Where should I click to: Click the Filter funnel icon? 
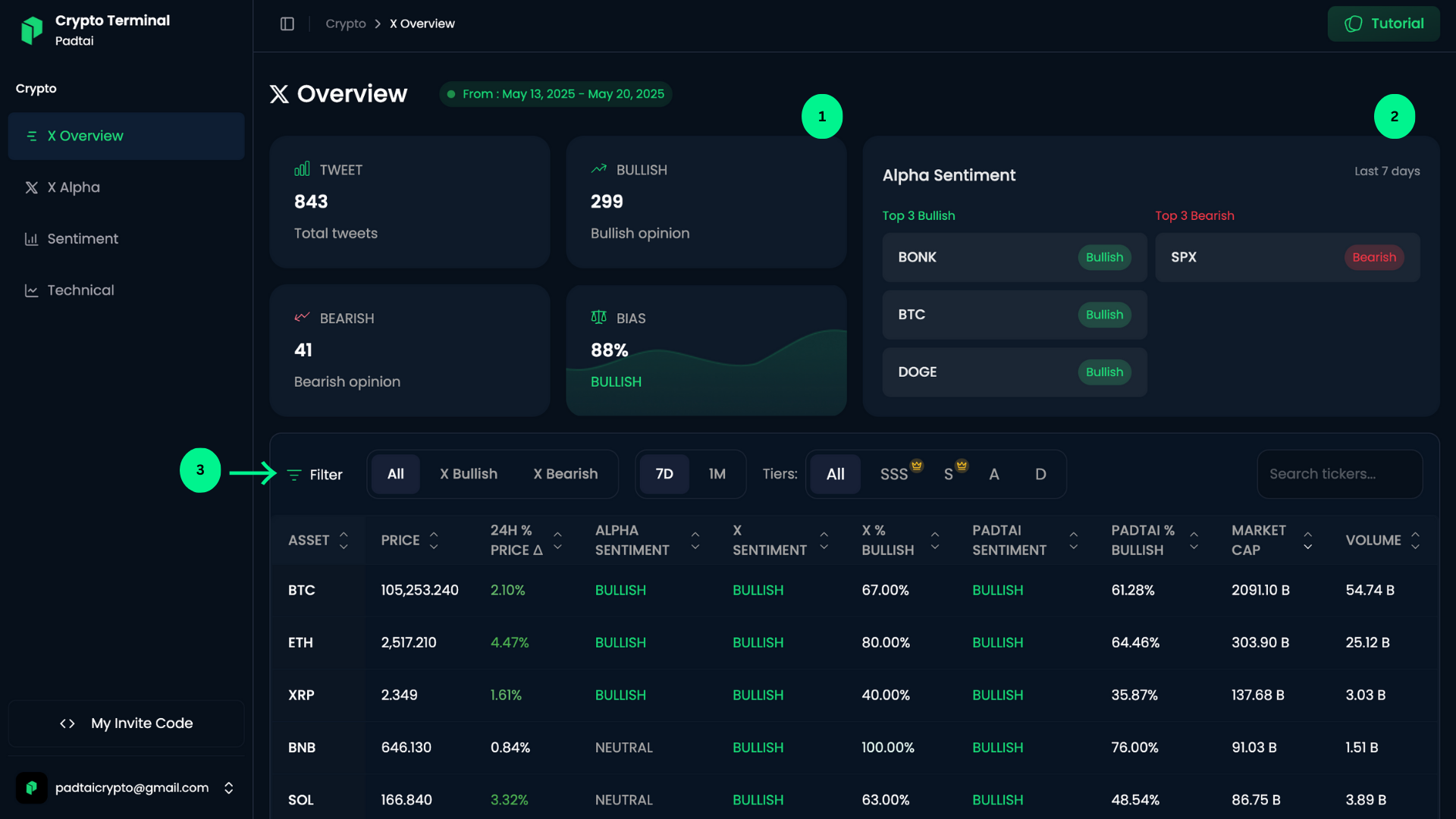294,475
